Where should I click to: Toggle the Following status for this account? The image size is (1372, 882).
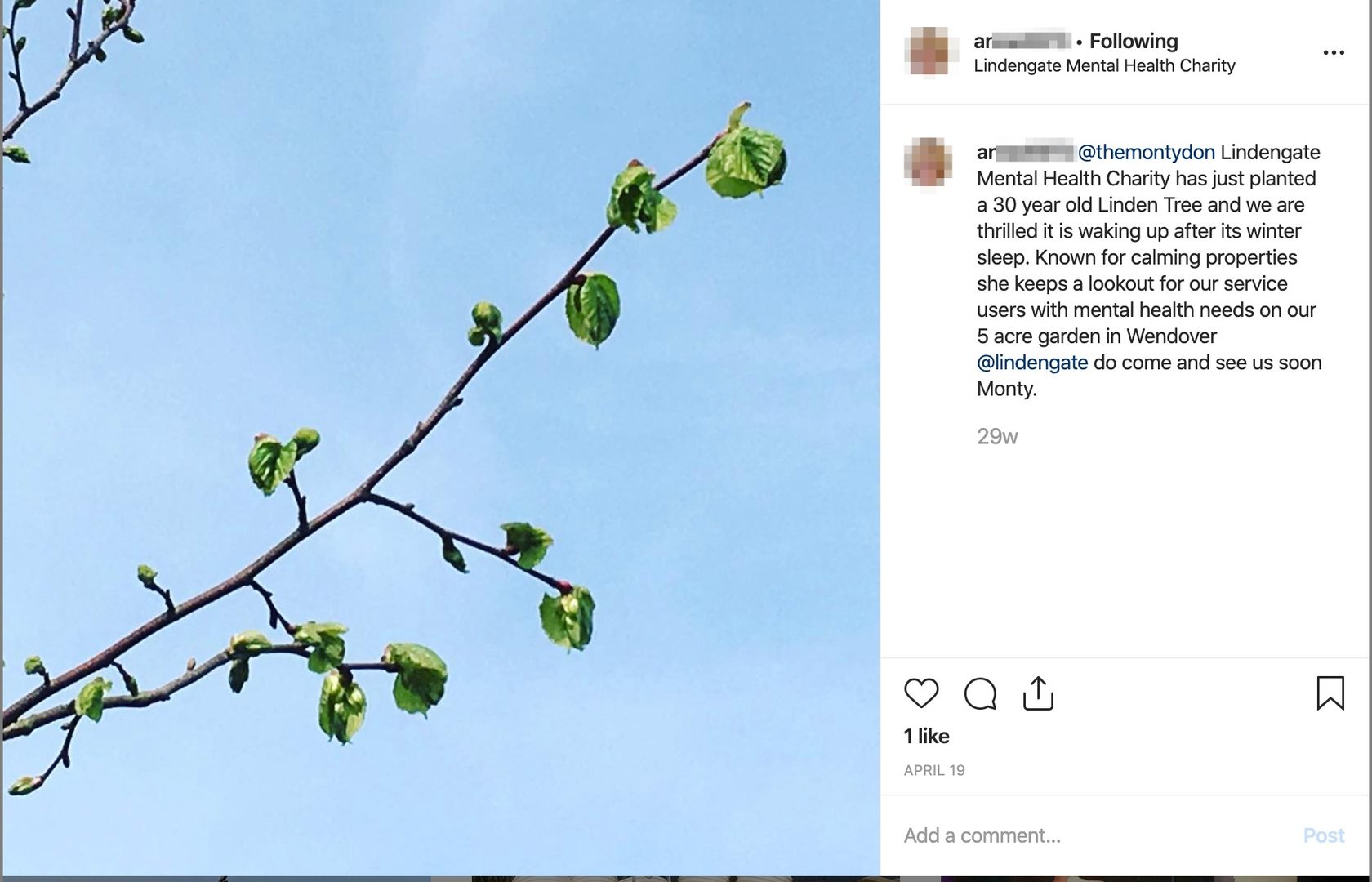click(x=1134, y=41)
